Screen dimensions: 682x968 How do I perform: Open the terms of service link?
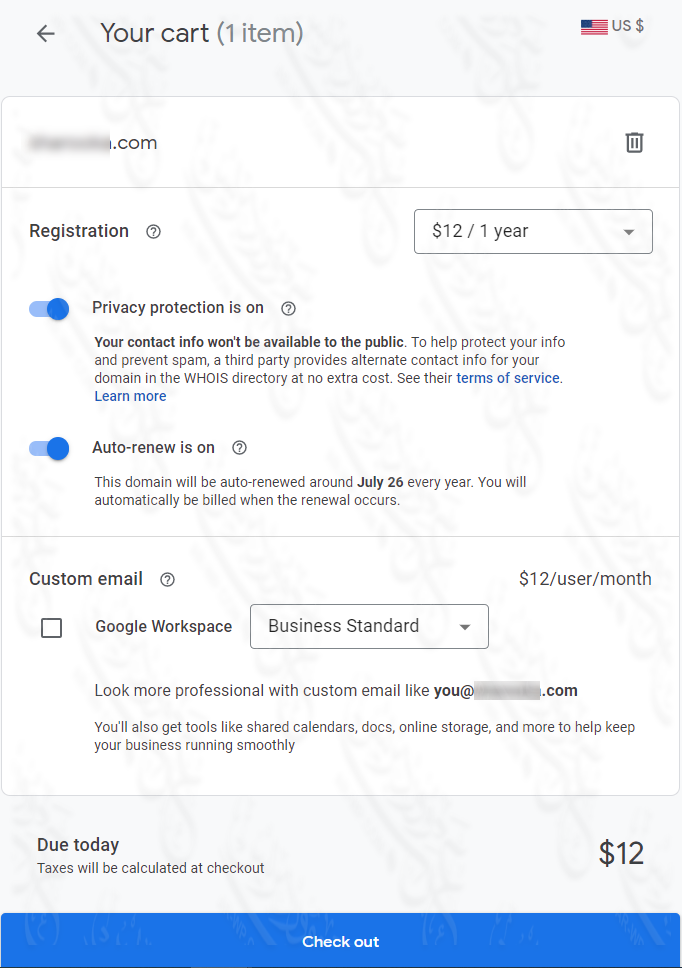pos(509,378)
